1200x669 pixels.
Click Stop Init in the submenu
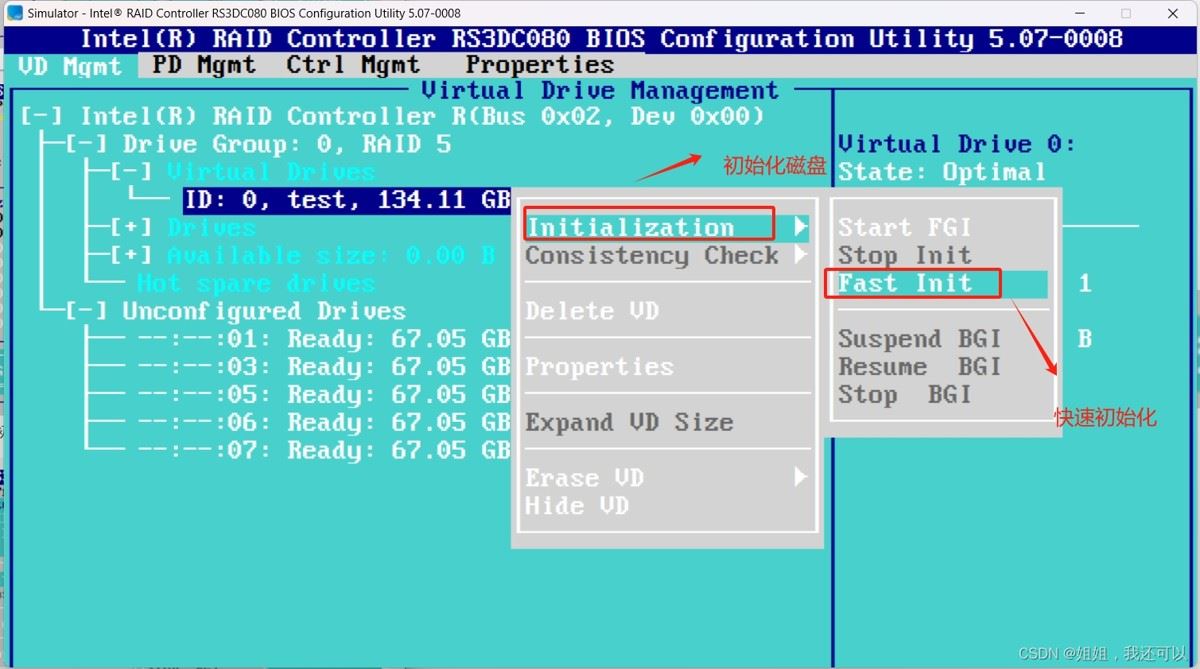pyautogui.click(x=904, y=256)
